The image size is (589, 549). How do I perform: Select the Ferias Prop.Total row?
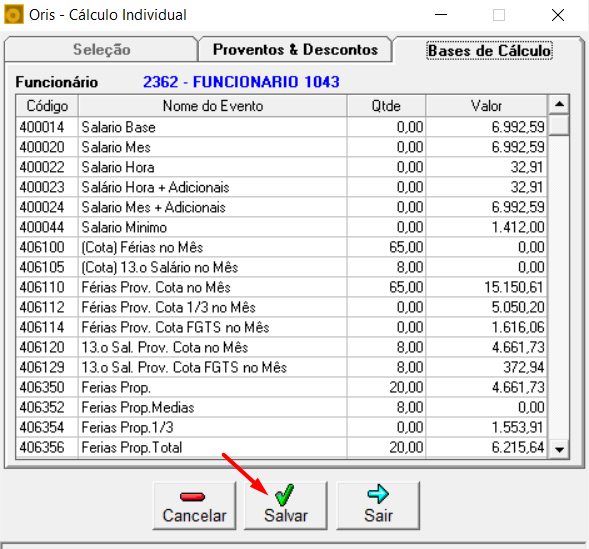click(x=281, y=448)
